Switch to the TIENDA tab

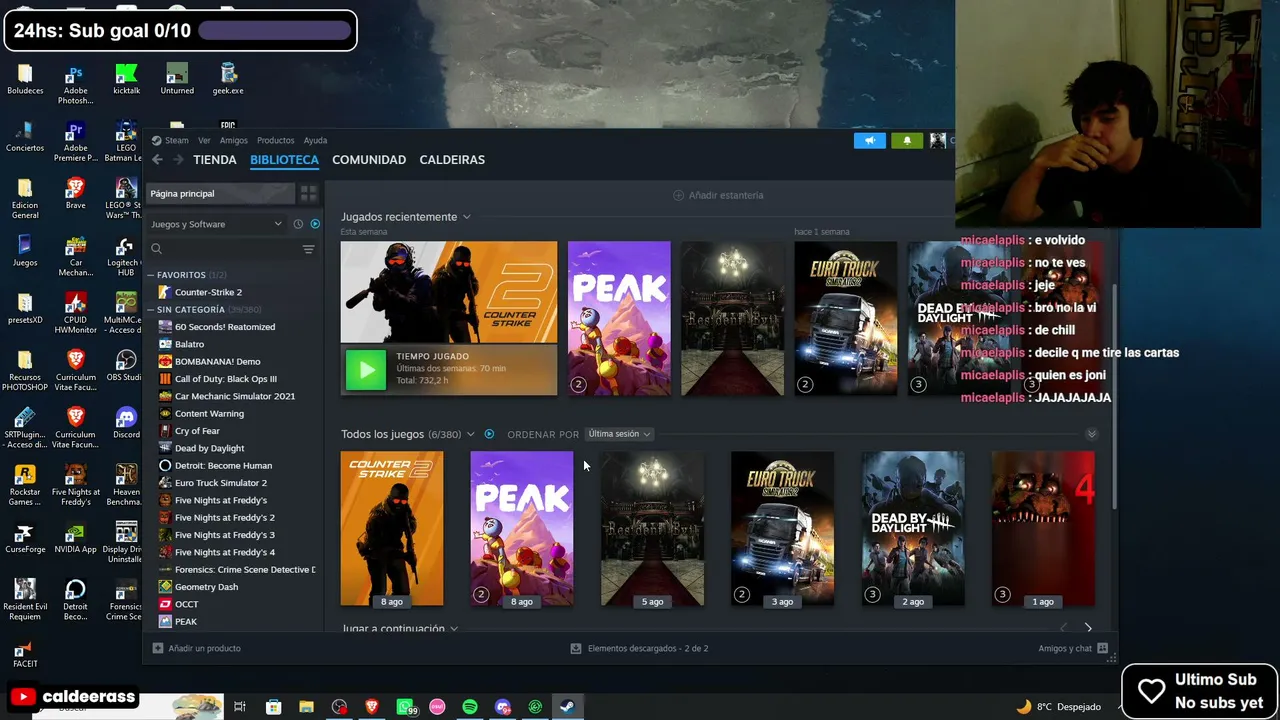215,160
